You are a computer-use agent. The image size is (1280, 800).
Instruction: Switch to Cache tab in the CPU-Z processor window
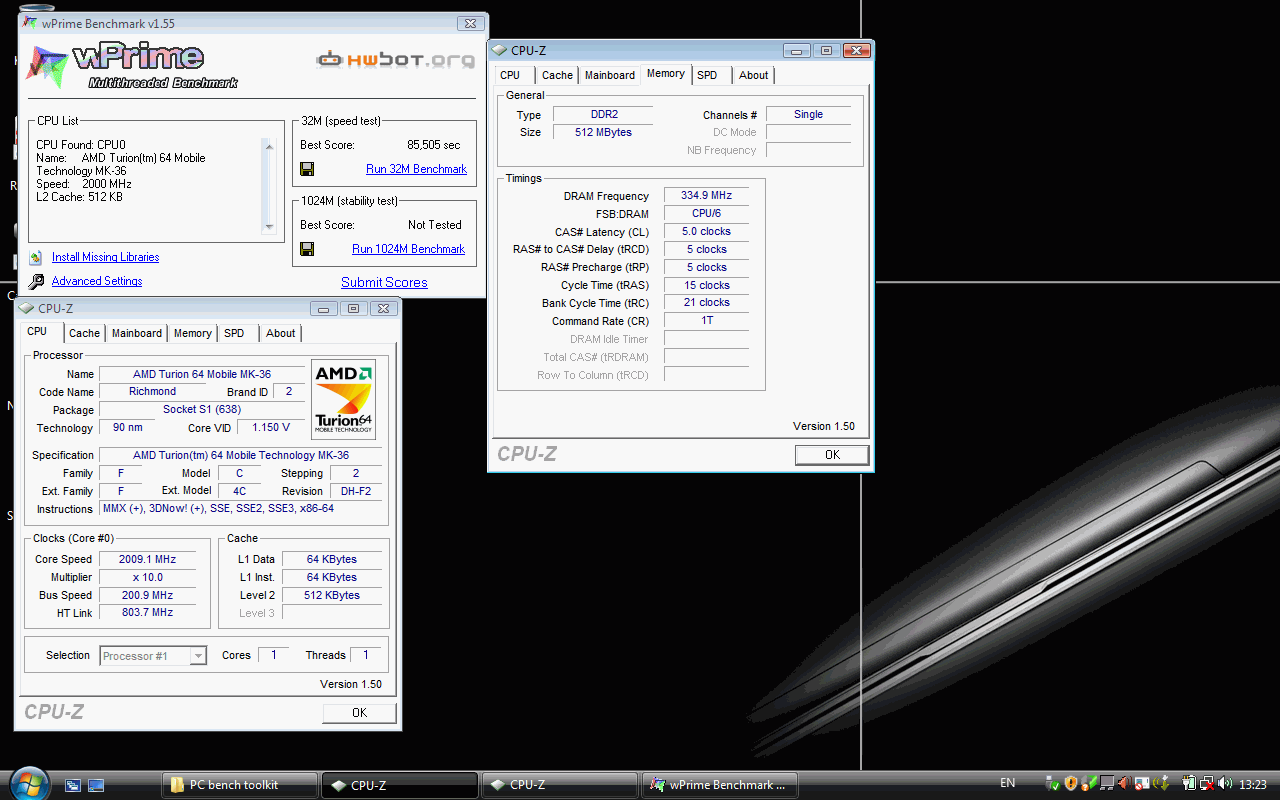pyautogui.click(x=84, y=333)
